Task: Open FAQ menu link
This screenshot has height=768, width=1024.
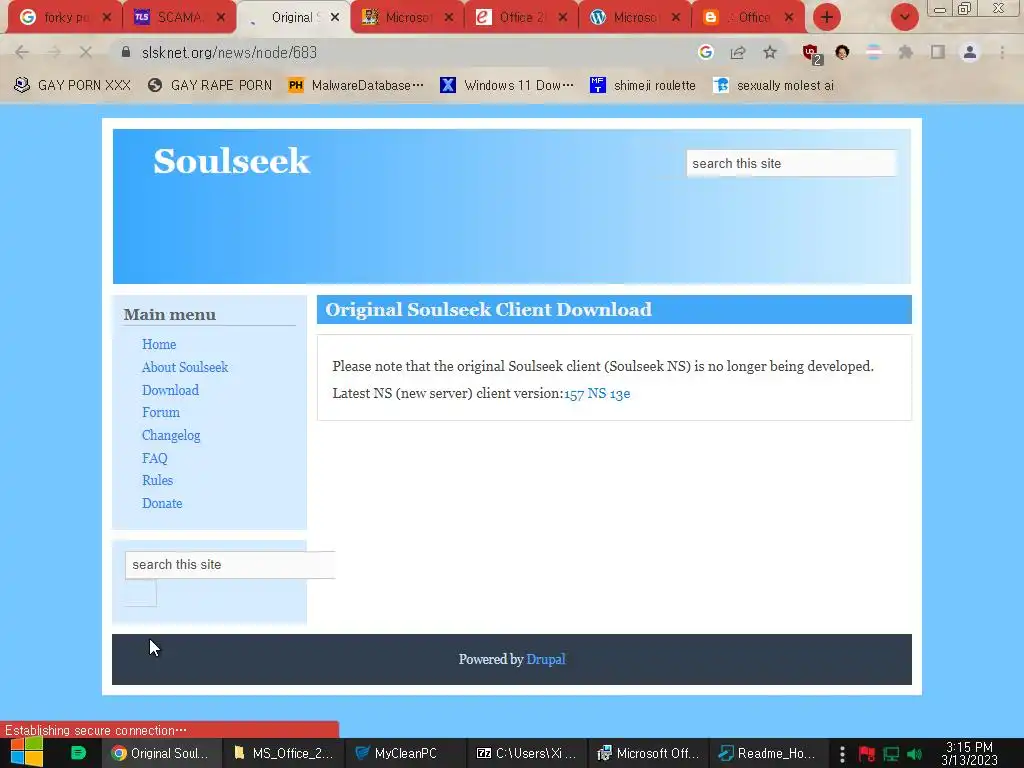Action: pyautogui.click(x=155, y=458)
